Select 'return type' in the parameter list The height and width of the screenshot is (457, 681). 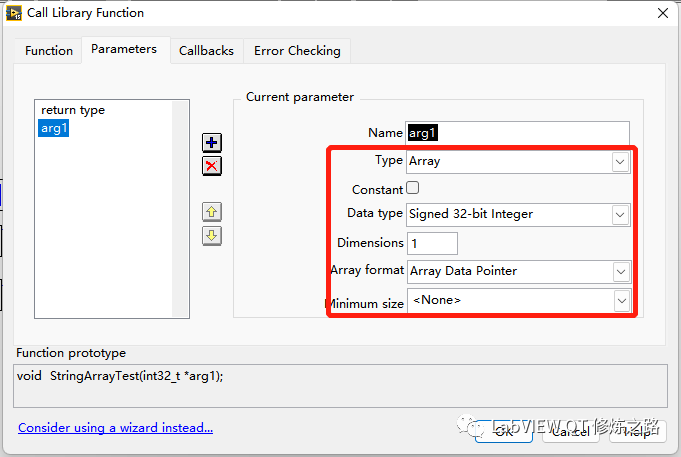coord(73,110)
